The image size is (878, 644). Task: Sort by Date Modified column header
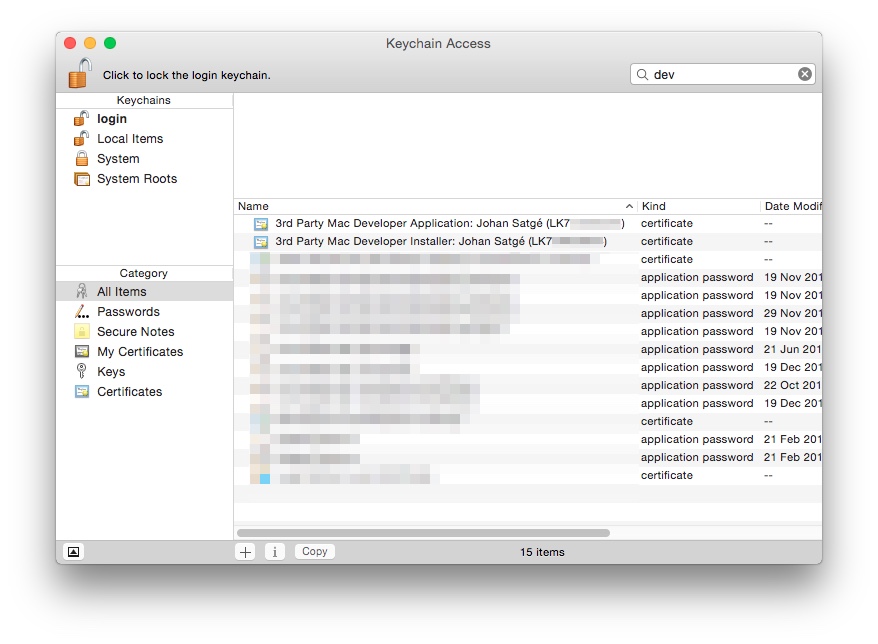pyautogui.click(x=790, y=206)
